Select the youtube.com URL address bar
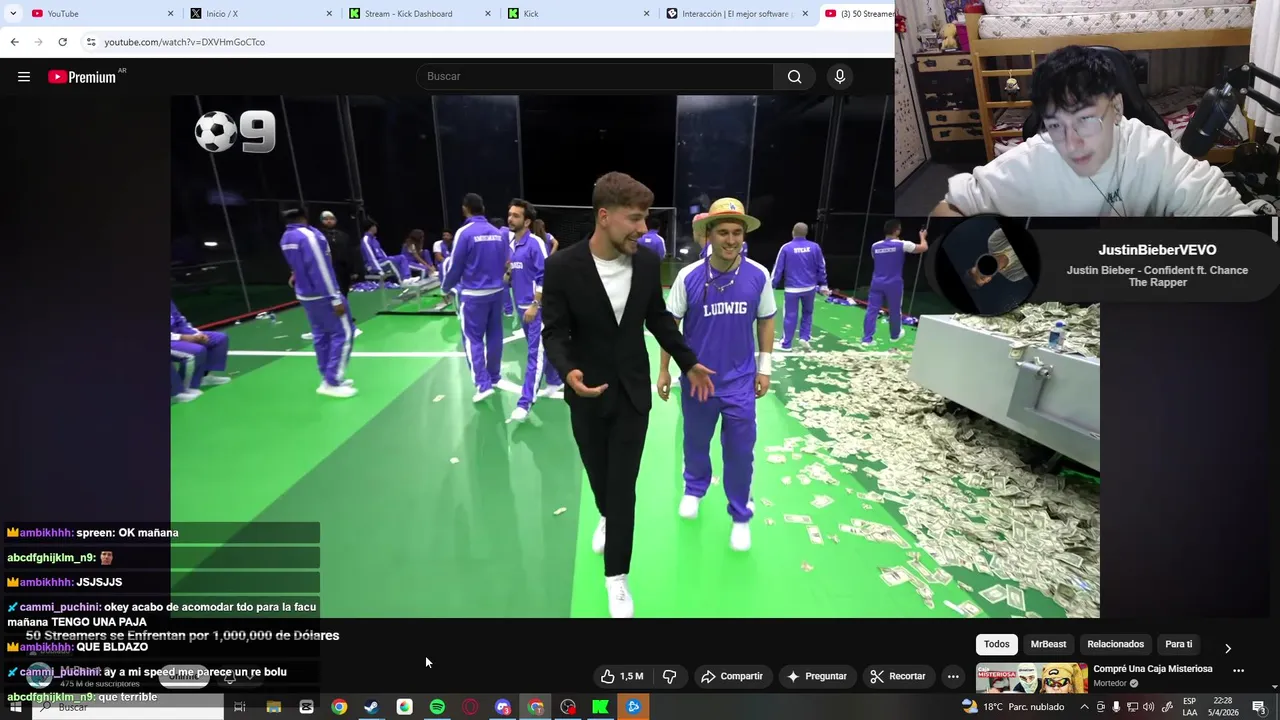Screen dimensions: 1280x720 click(185, 42)
